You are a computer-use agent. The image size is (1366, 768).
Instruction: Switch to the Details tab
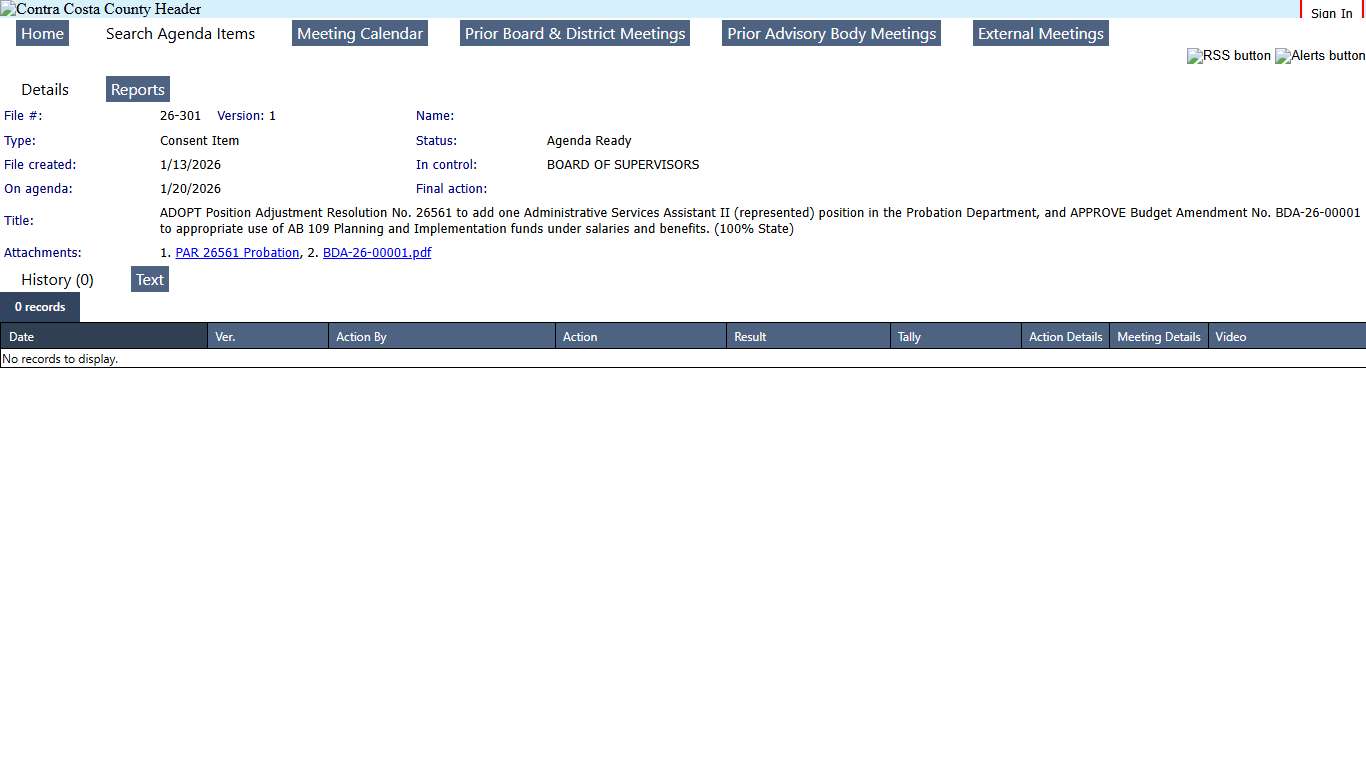click(45, 90)
